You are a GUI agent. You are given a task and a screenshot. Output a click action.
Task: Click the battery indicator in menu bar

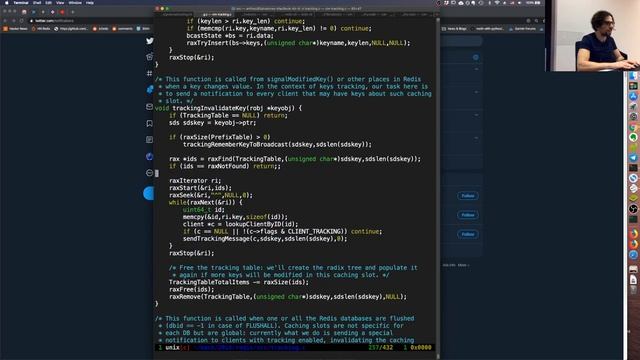(533, 2)
